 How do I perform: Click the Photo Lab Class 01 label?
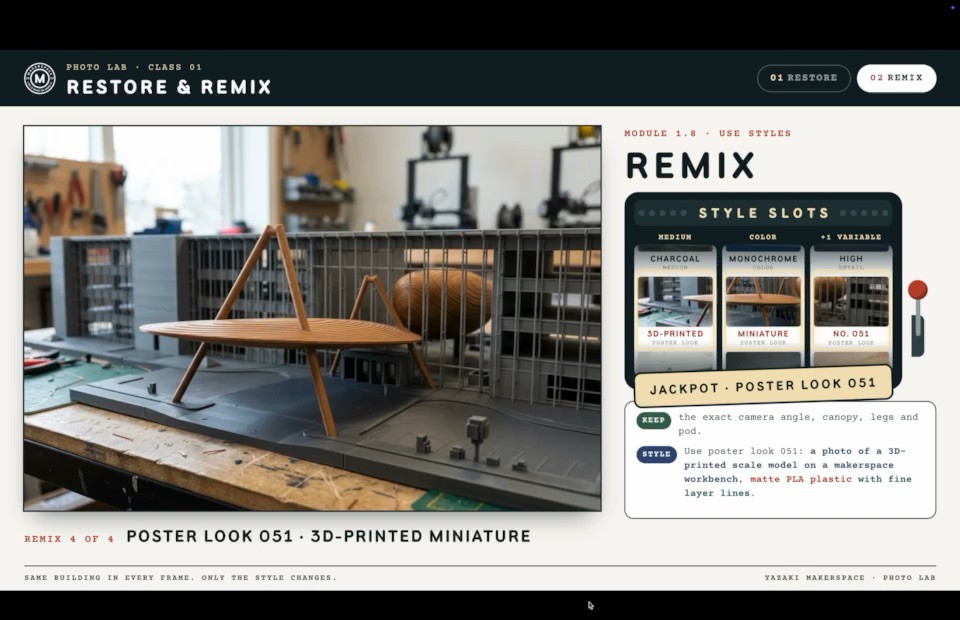click(x=134, y=67)
